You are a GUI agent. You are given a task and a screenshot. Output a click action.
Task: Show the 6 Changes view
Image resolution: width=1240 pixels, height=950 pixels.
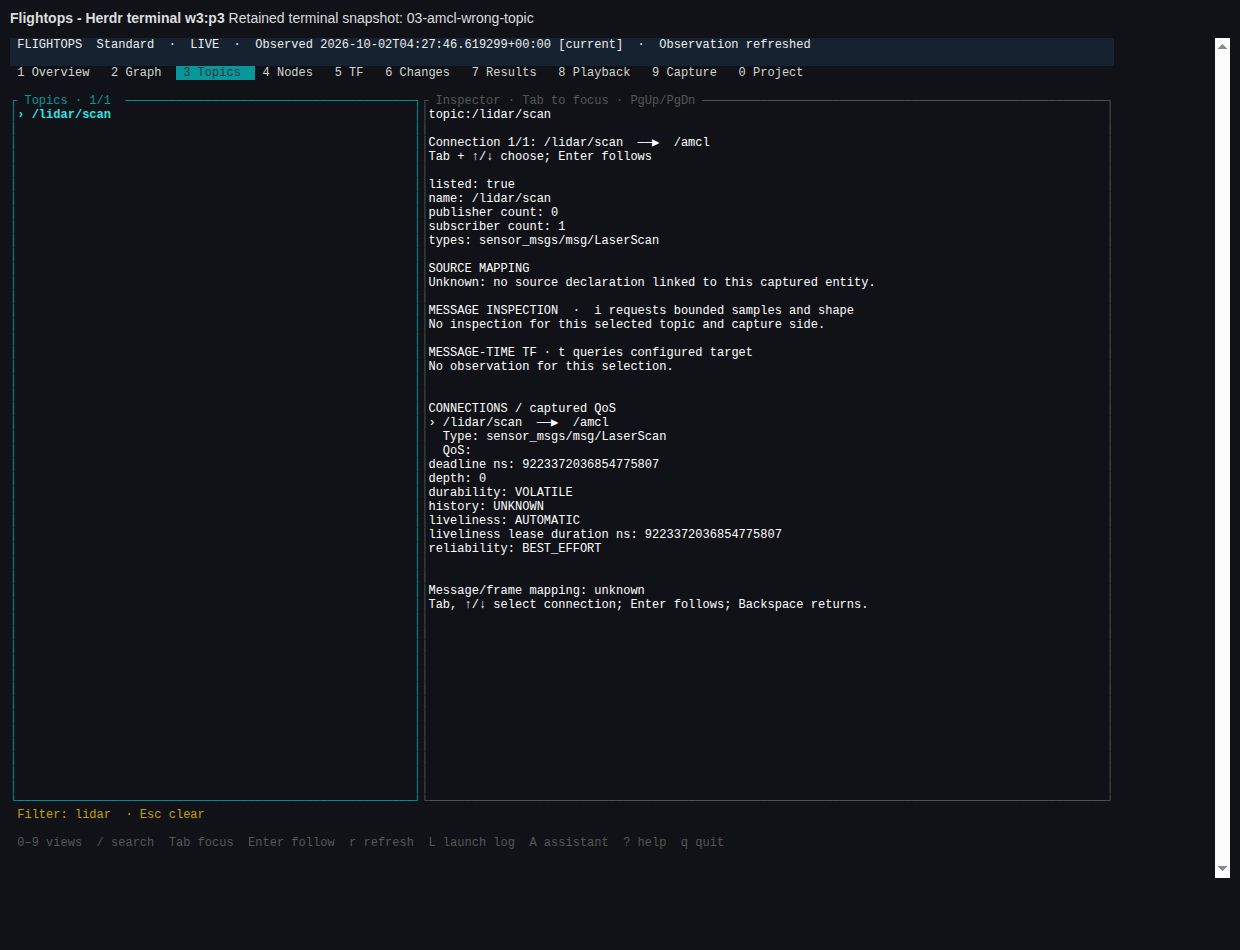click(417, 72)
